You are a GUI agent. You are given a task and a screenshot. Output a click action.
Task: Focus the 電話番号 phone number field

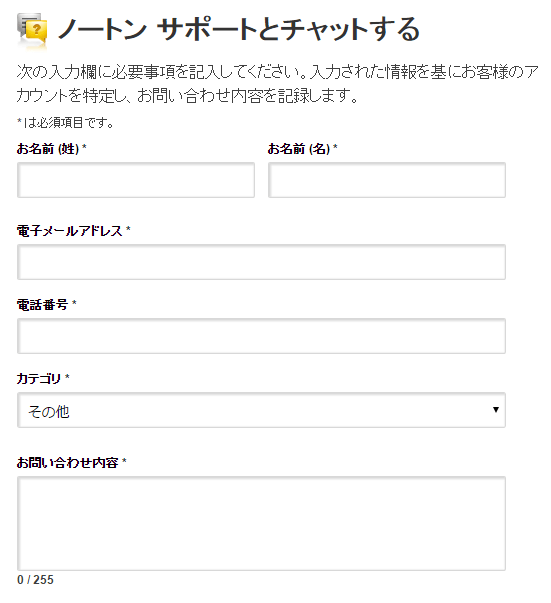tap(261, 336)
